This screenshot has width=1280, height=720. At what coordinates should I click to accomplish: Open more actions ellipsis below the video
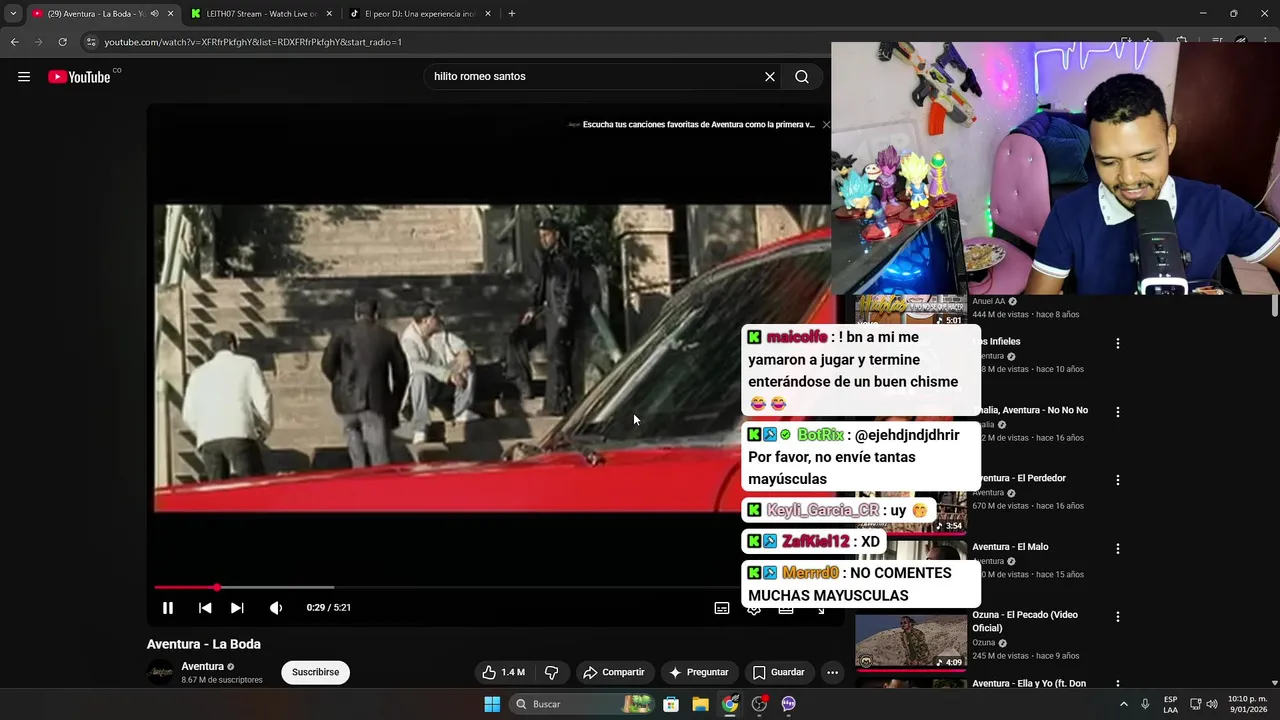832,672
